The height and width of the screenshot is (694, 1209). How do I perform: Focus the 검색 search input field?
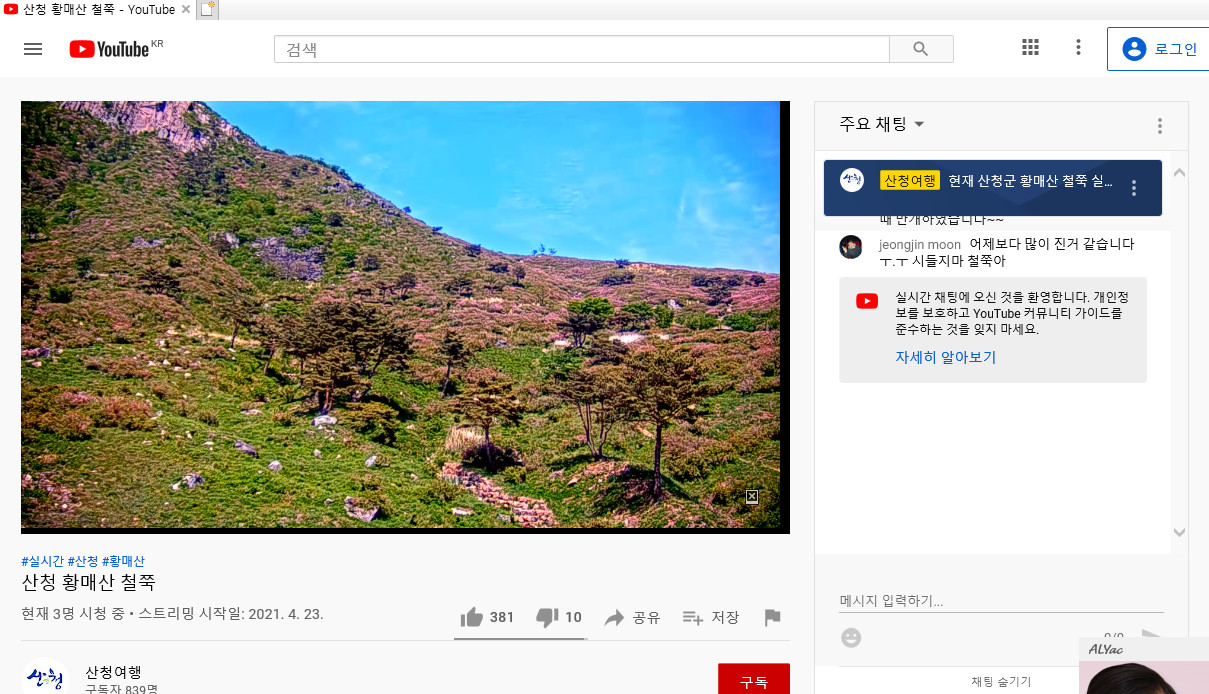[x=580, y=49]
